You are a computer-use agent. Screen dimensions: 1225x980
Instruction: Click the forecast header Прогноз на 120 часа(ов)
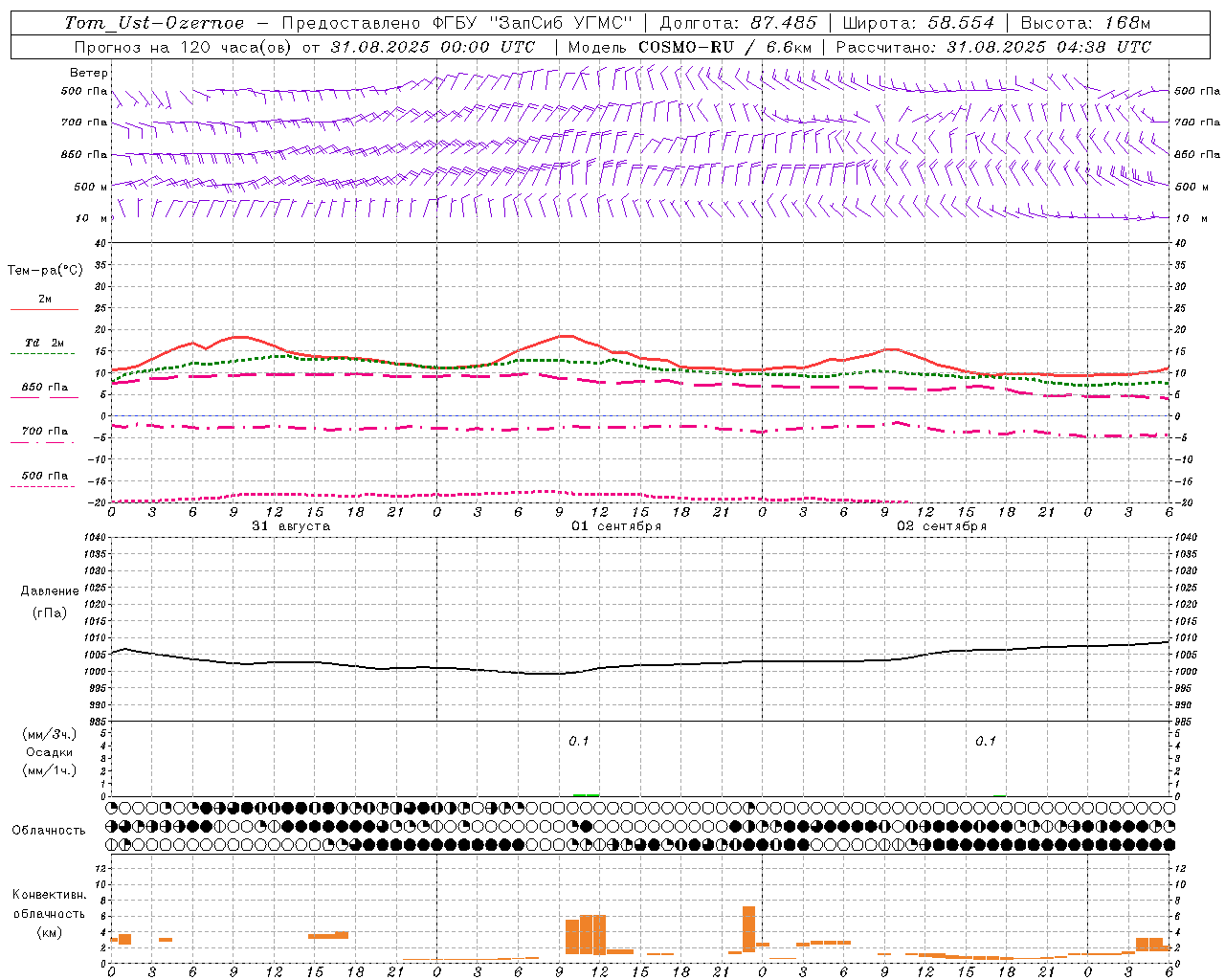pyautogui.click(x=184, y=47)
